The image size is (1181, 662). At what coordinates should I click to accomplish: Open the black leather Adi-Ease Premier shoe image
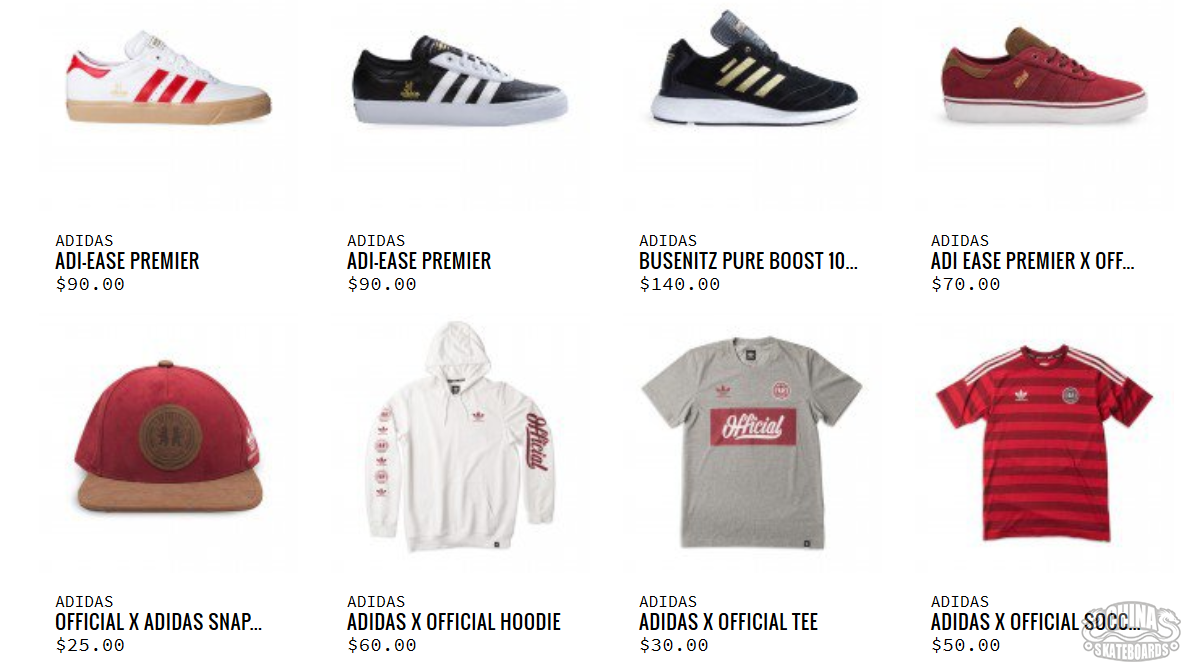tap(459, 80)
